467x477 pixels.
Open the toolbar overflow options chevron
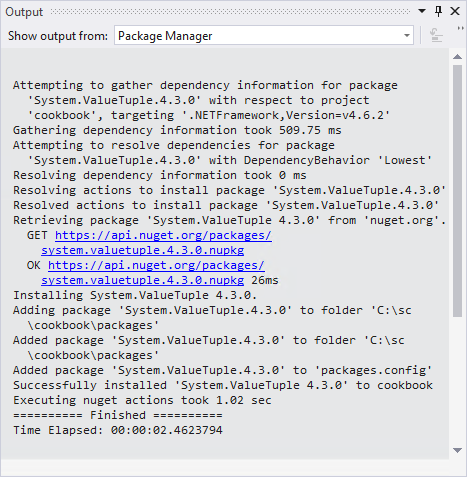460,29
